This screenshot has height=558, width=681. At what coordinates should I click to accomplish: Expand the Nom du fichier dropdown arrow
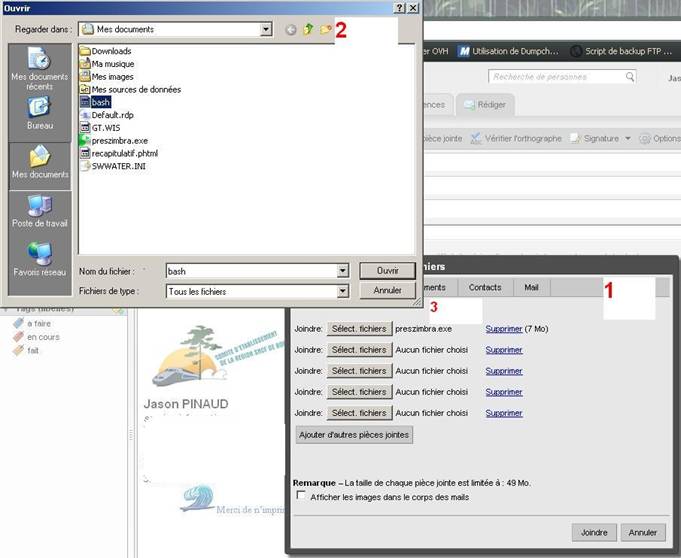coord(343,271)
